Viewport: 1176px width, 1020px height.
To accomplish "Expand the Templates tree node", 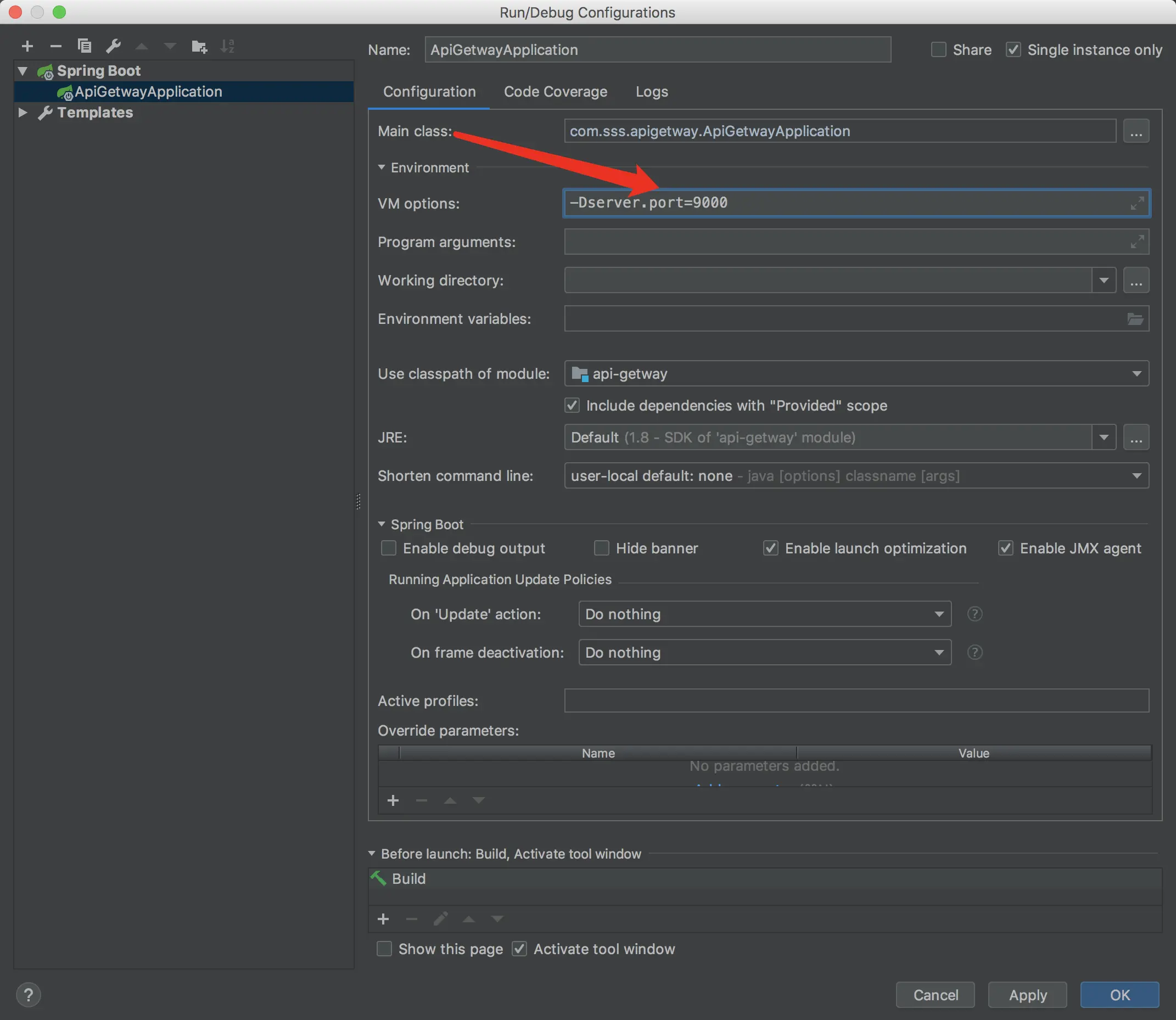I will (23, 113).
